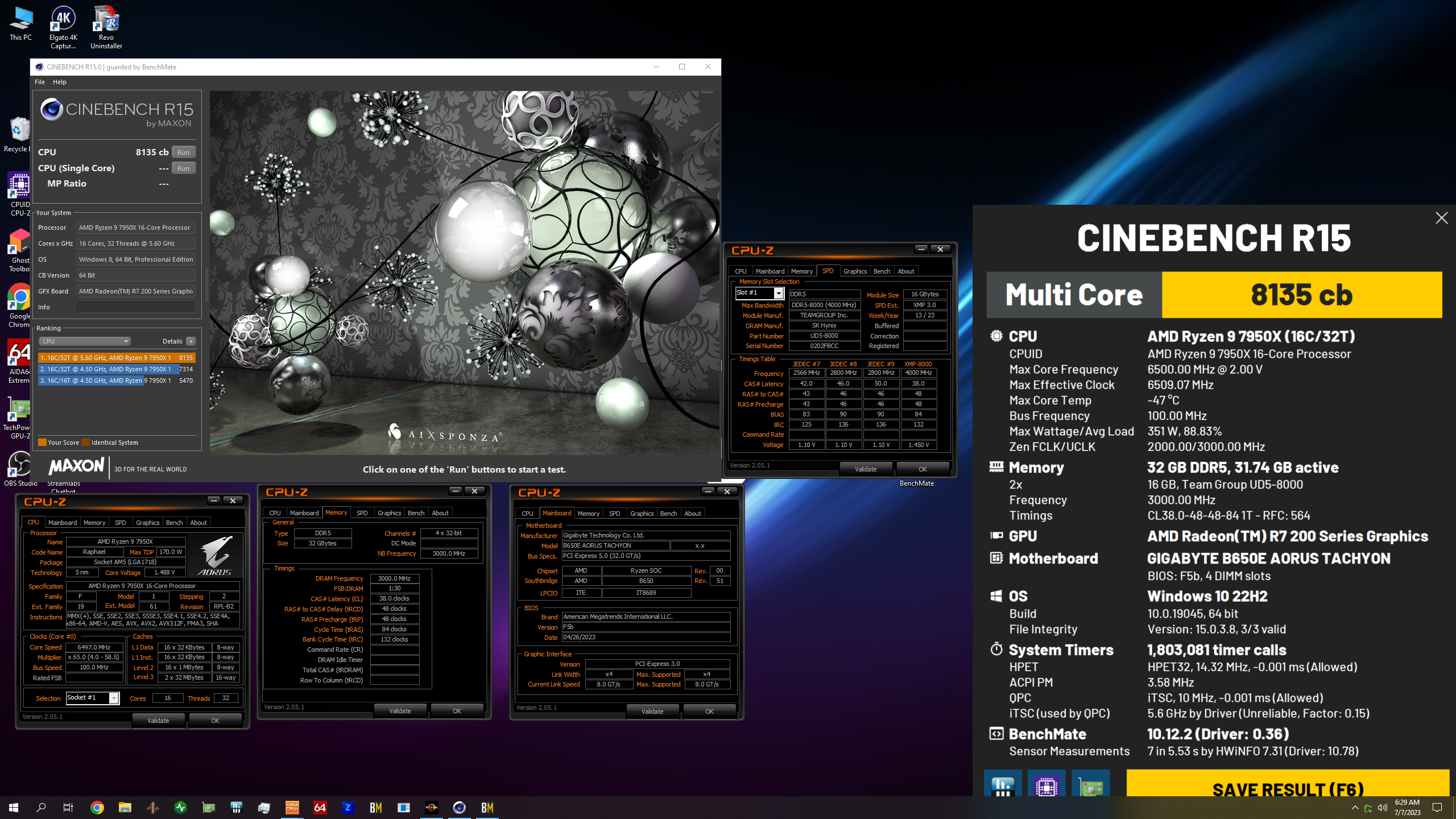Open CPUID CPU-Z desktop icon
This screenshot has width=1456, height=819.
(19, 194)
